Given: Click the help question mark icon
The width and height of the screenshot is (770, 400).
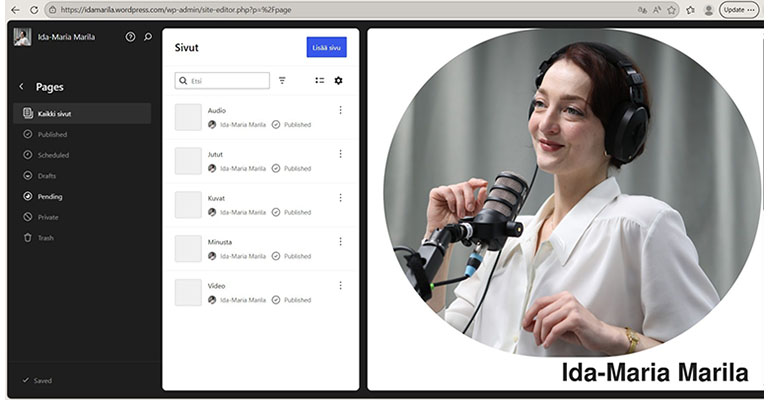Looking at the screenshot, I should click(x=130, y=37).
